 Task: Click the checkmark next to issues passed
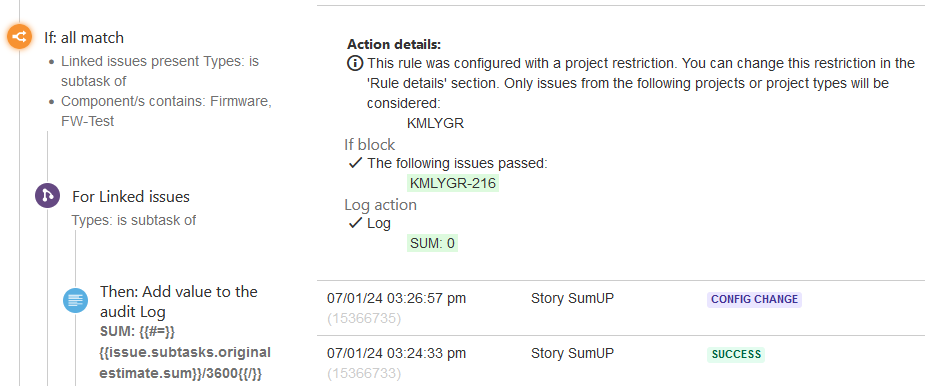[x=355, y=163]
